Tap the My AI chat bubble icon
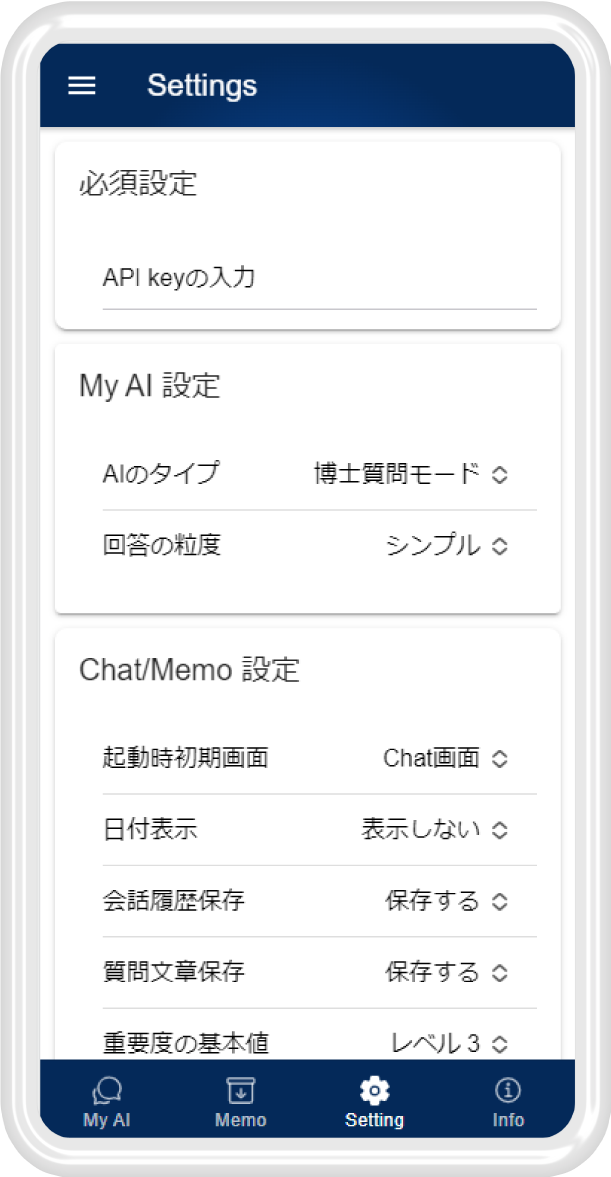 pos(107,1090)
